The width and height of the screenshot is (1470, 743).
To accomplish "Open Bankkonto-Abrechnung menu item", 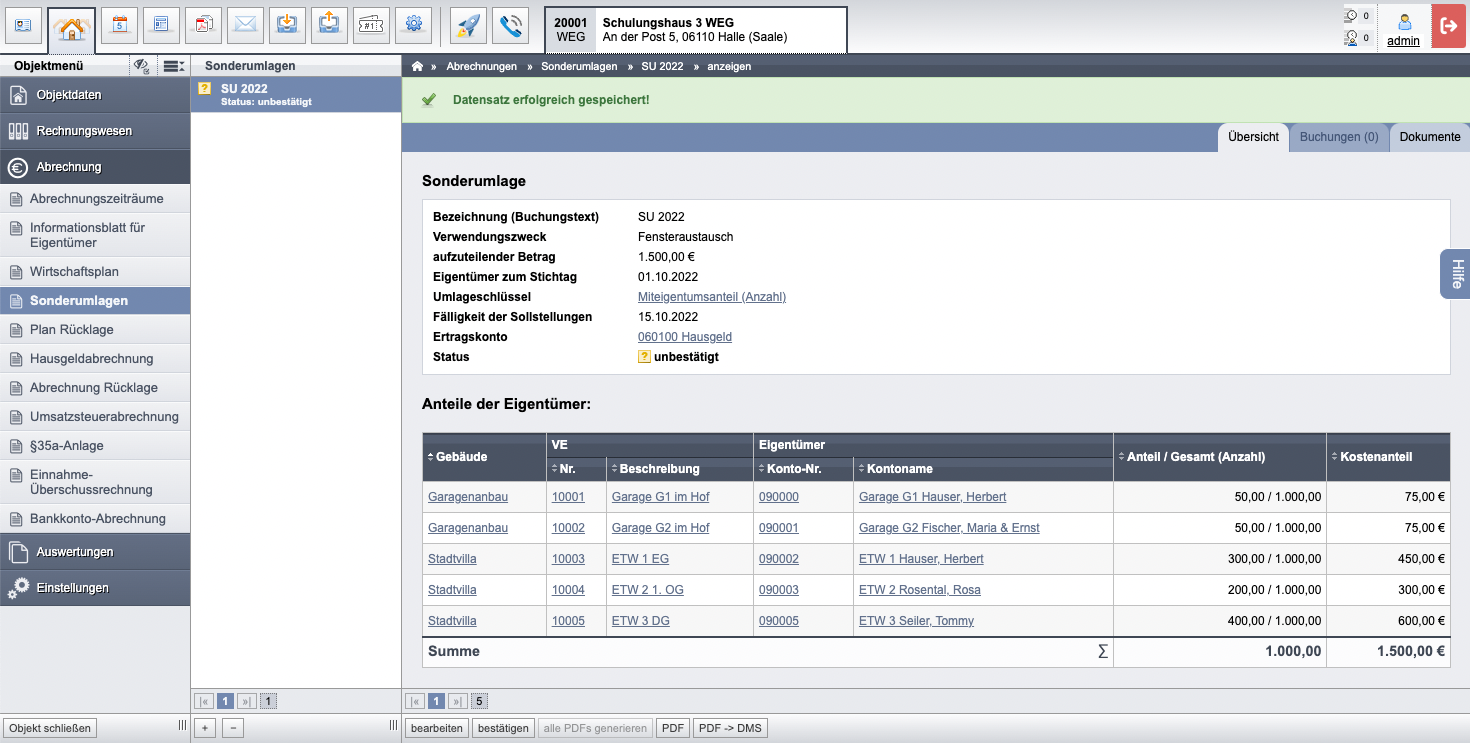I will [x=95, y=519].
